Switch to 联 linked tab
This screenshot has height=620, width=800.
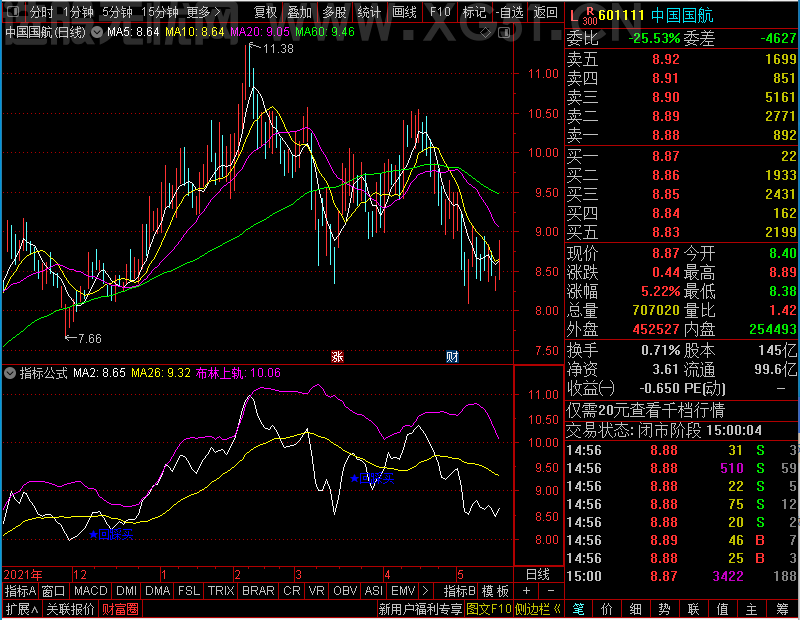pos(693,609)
